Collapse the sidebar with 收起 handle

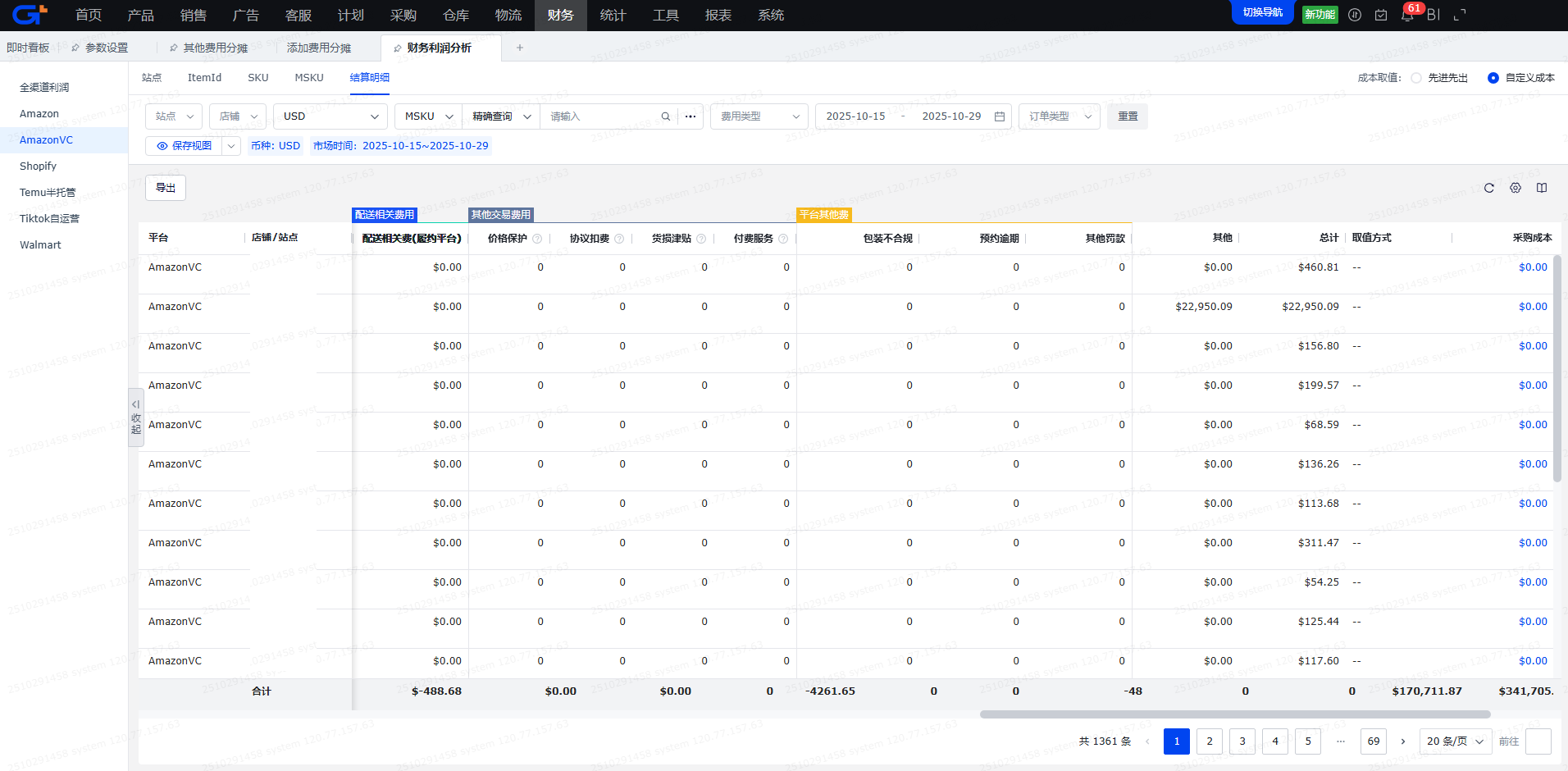pos(136,417)
